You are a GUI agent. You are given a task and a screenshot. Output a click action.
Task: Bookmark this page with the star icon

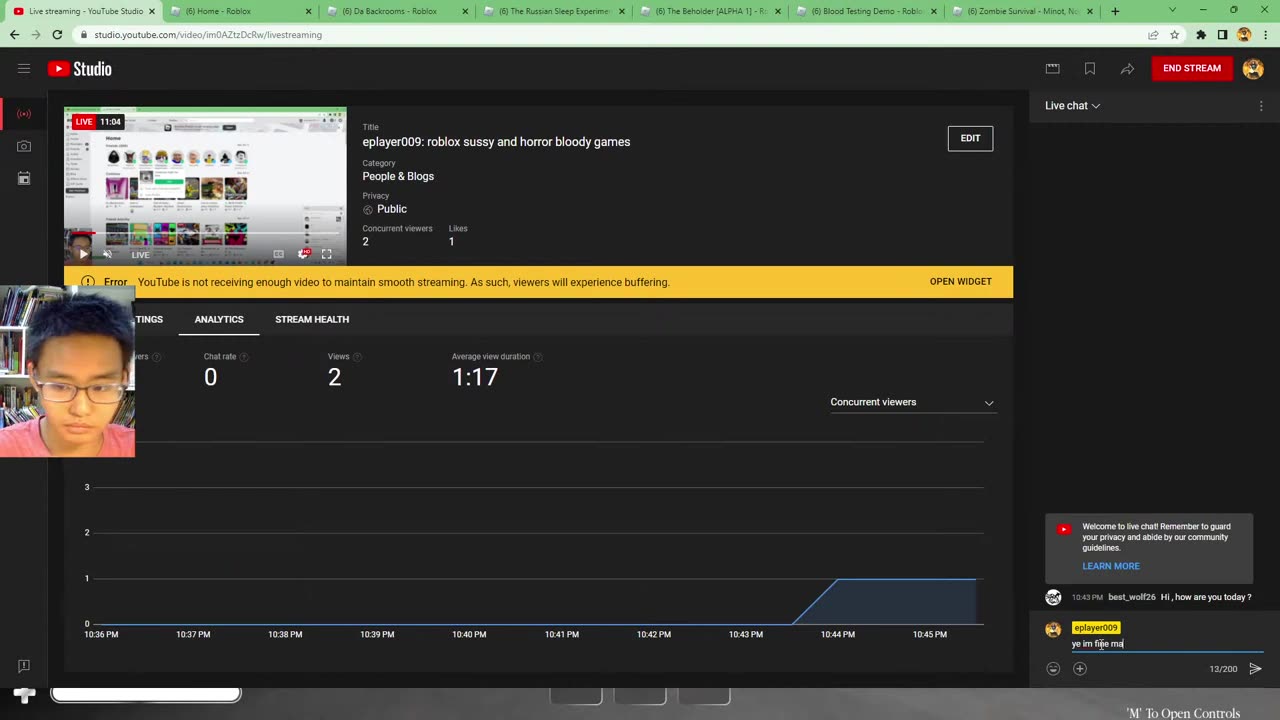click(1174, 34)
